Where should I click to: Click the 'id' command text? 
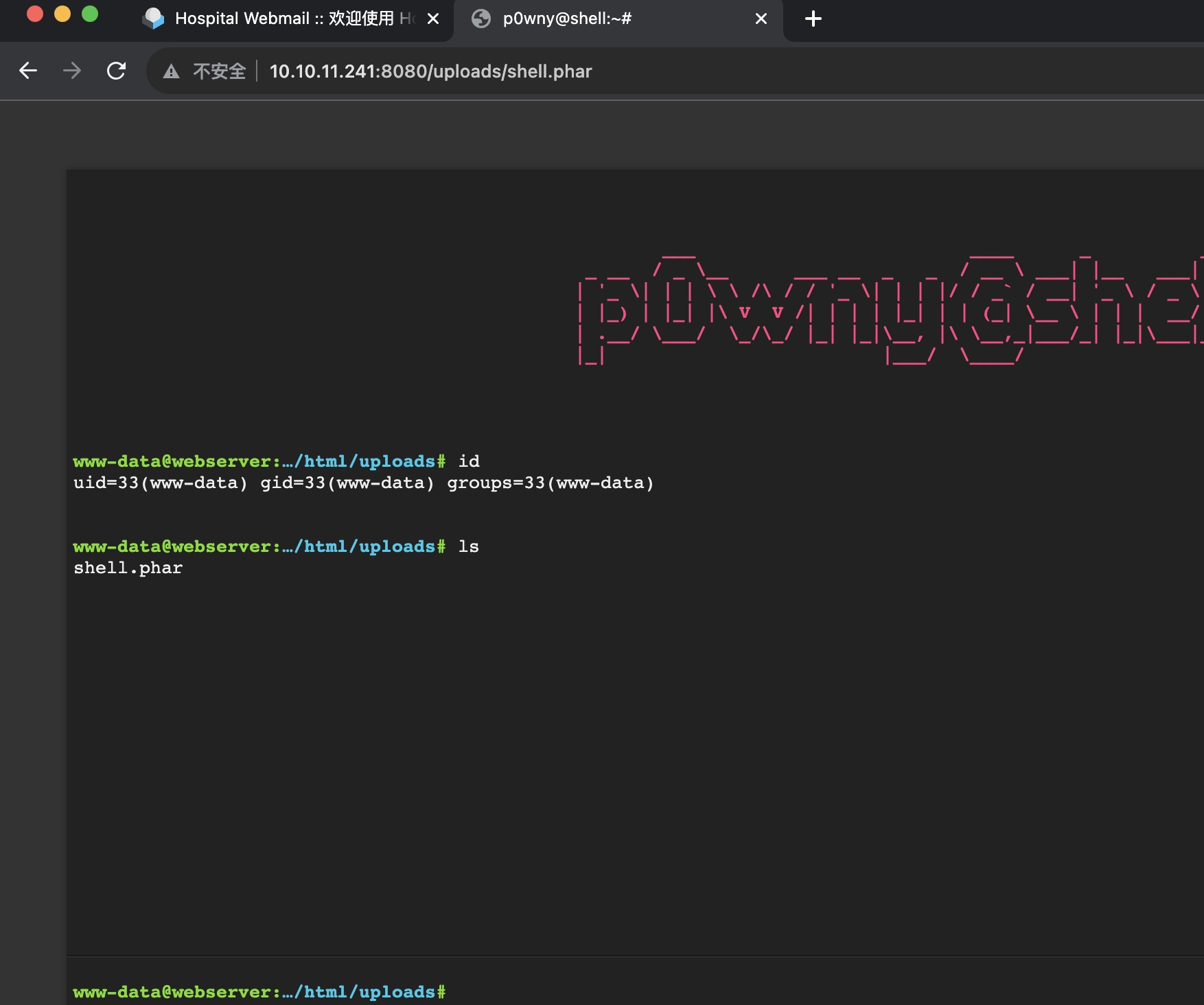pos(469,461)
